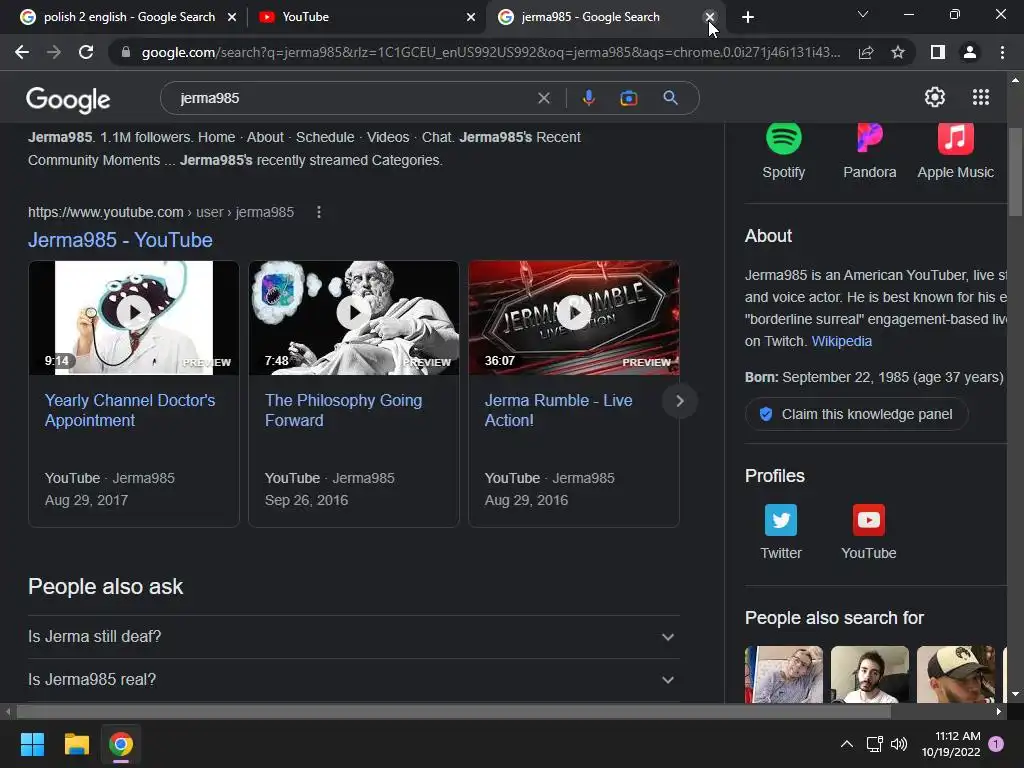The width and height of the screenshot is (1024, 768).
Task: Click the browser forward arrow
Action: click(54, 52)
